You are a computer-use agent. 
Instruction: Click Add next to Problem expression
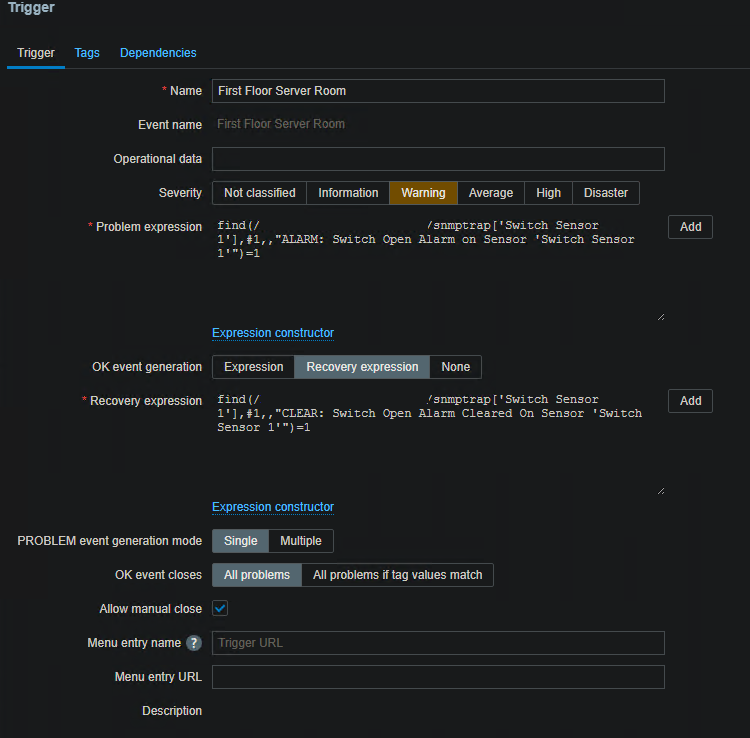[x=690, y=227]
